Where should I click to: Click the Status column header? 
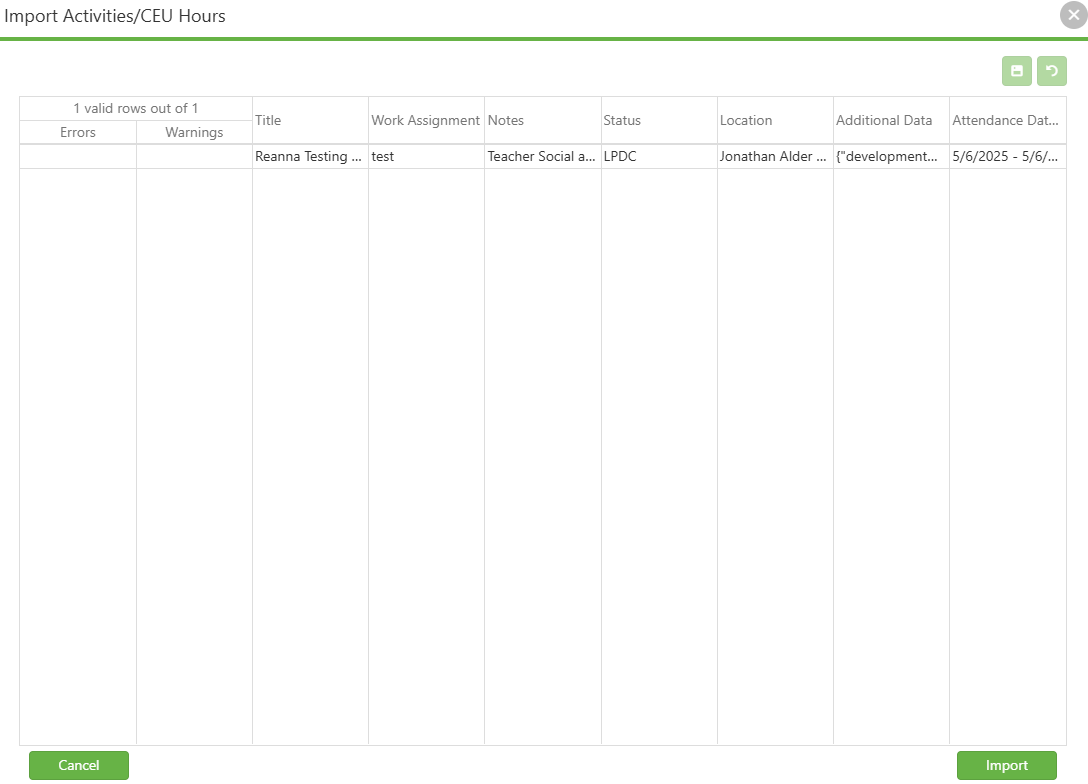tap(658, 120)
